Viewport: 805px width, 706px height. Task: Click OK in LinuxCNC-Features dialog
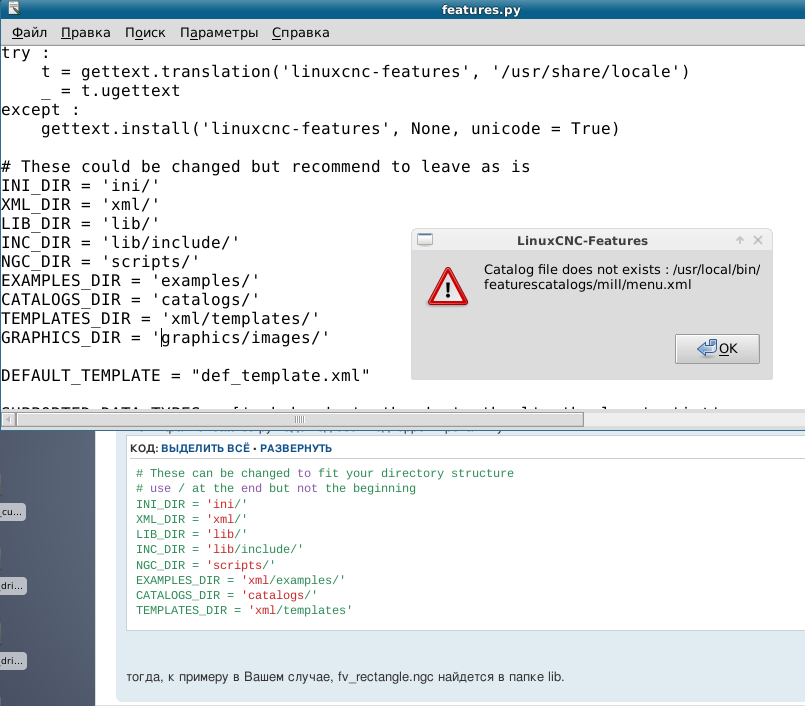[x=717, y=349]
